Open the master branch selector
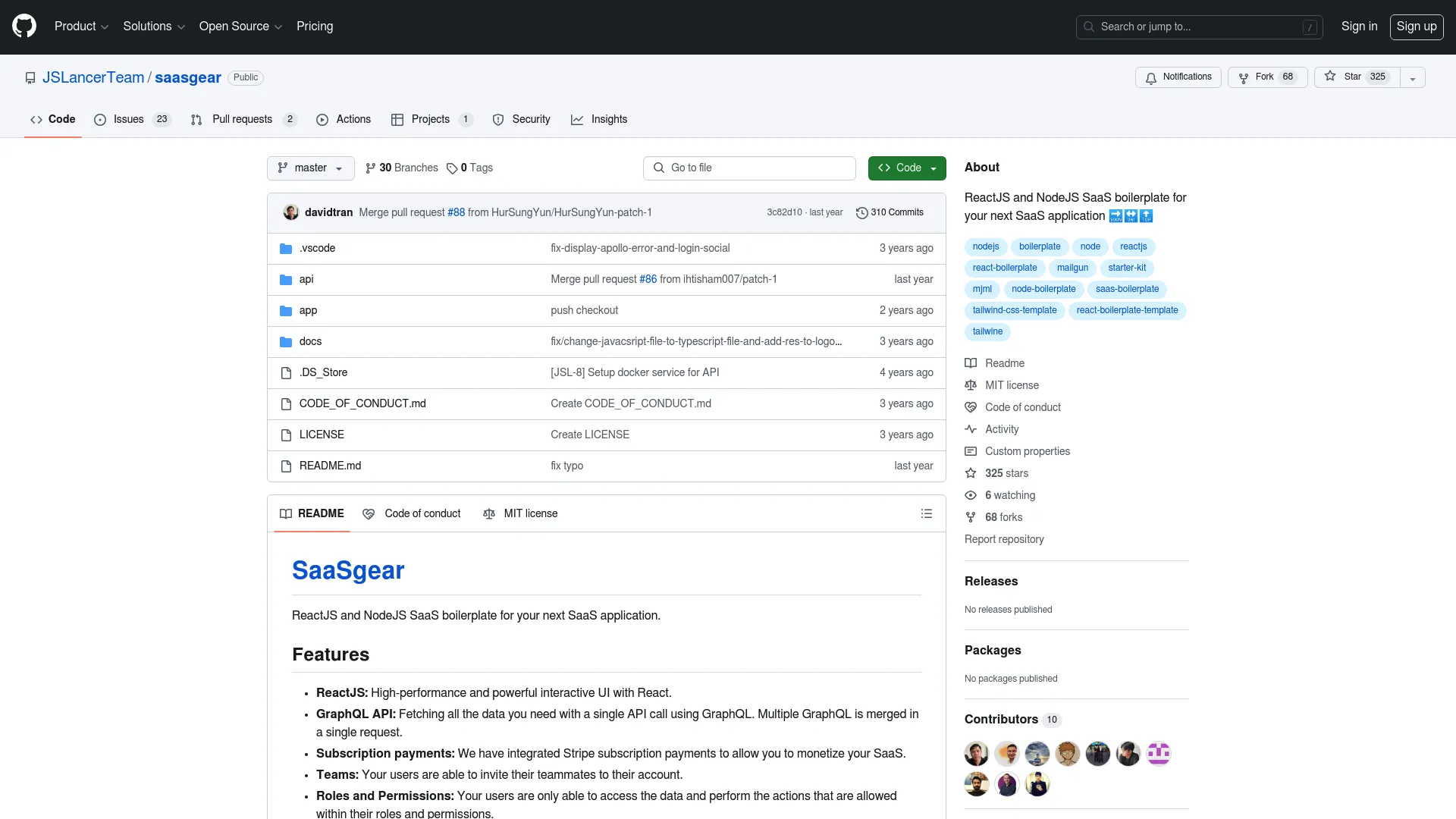Image resolution: width=1456 pixels, height=819 pixels. coord(311,168)
